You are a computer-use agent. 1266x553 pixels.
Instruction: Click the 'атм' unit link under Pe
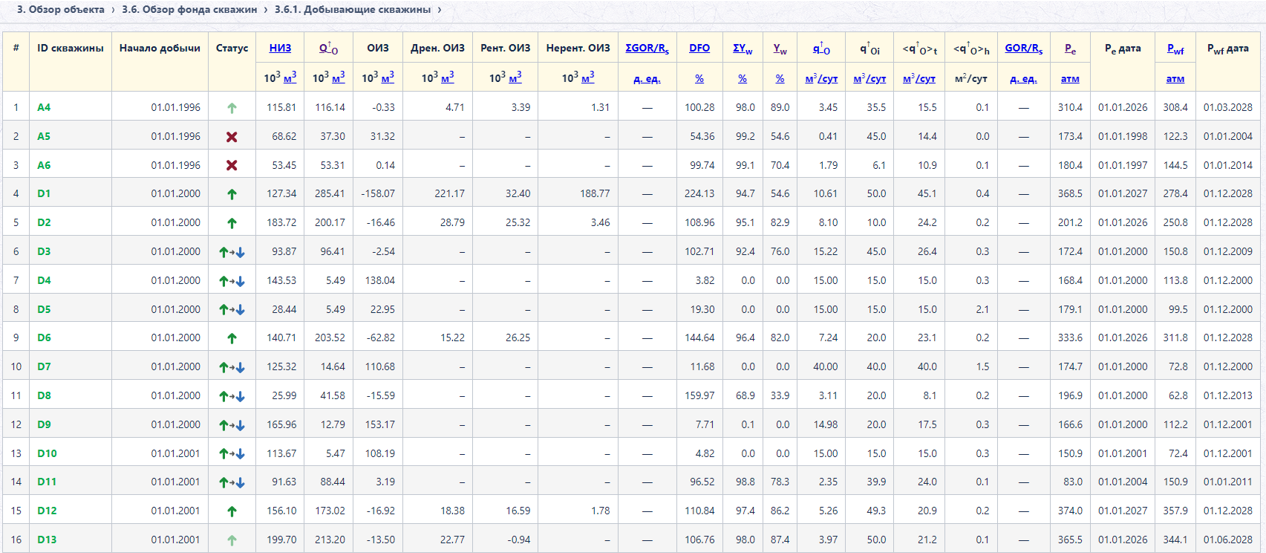click(x=1070, y=78)
